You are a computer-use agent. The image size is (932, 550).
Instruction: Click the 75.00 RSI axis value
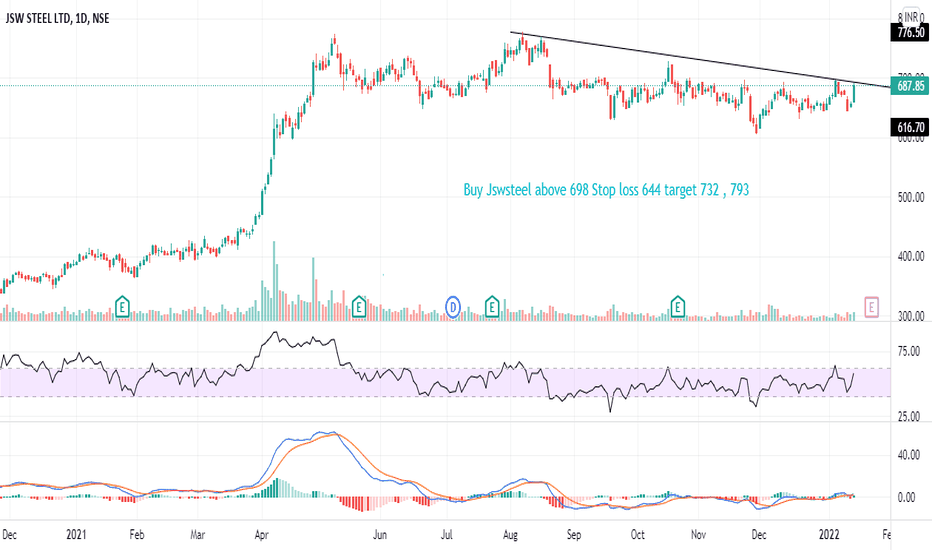pyautogui.click(x=908, y=351)
